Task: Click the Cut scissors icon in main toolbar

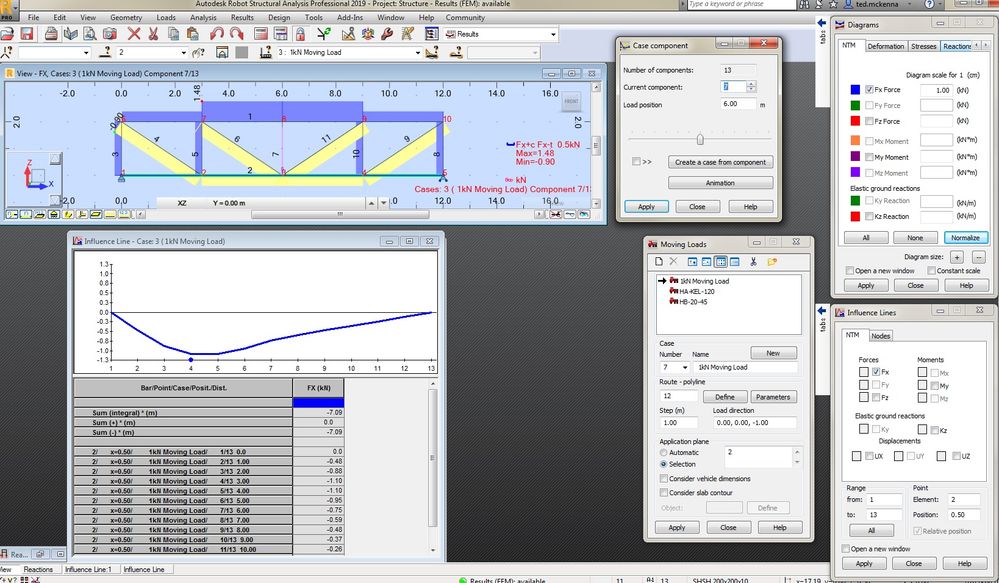Action: point(154,34)
